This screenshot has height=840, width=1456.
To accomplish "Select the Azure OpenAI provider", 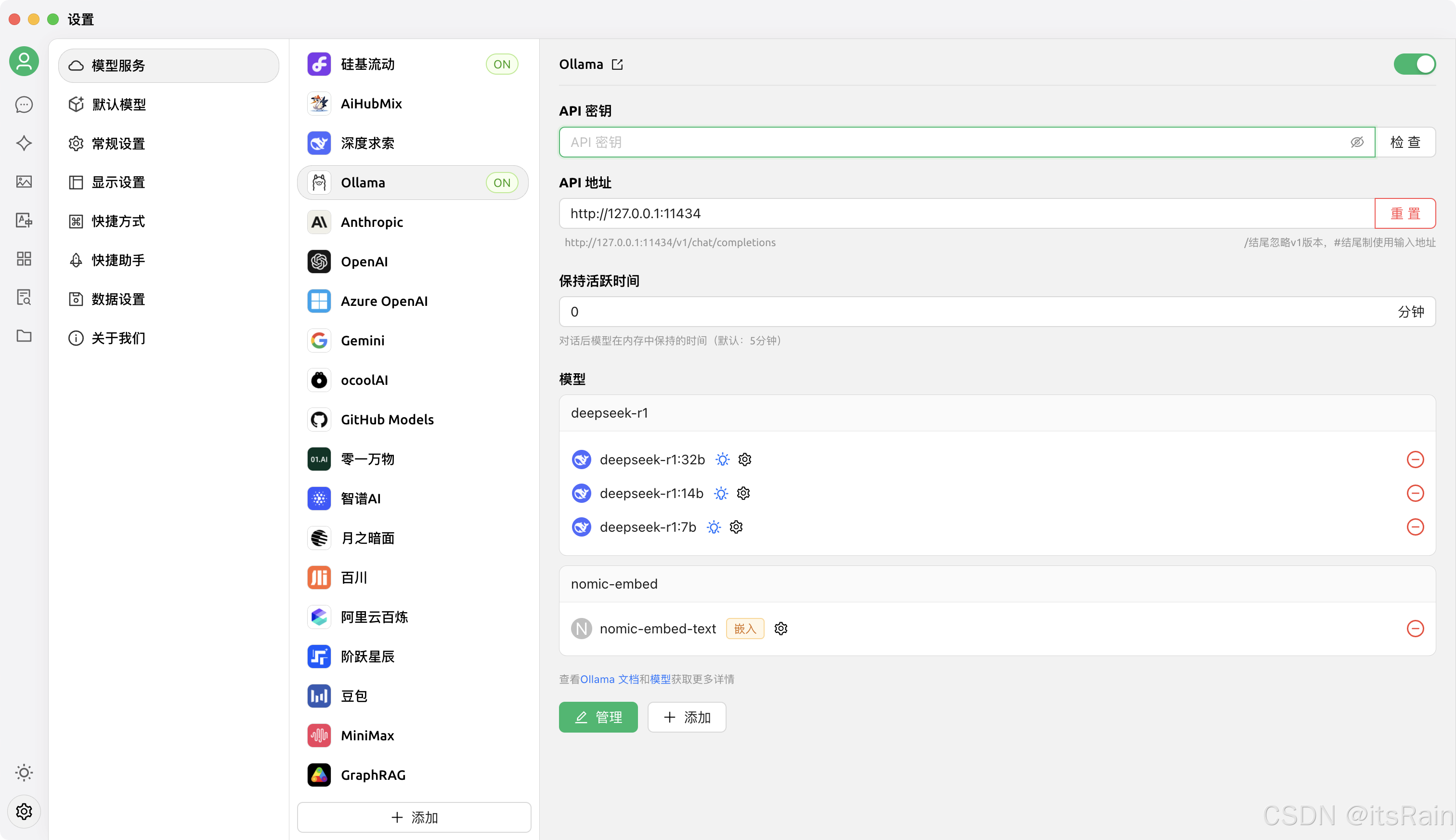I will coord(413,301).
